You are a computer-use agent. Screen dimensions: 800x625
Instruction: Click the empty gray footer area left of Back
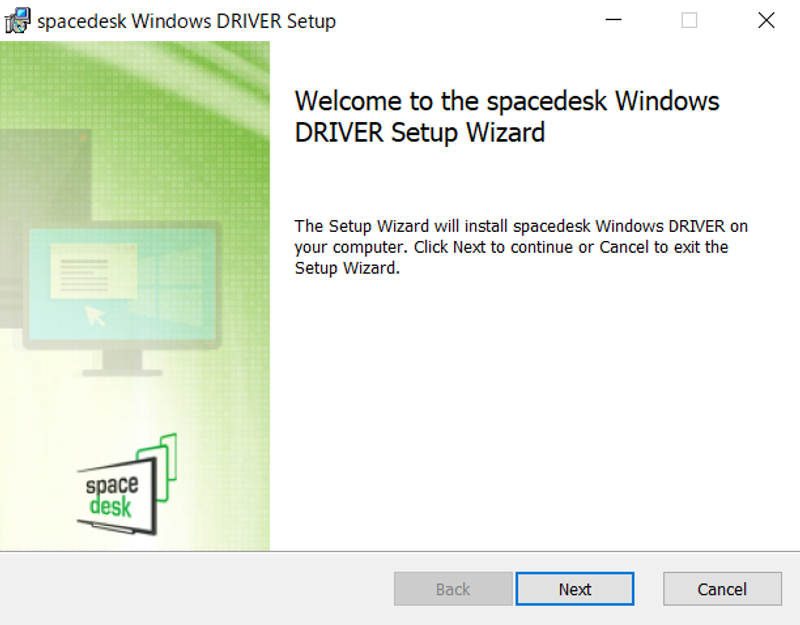pyautogui.click(x=200, y=589)
